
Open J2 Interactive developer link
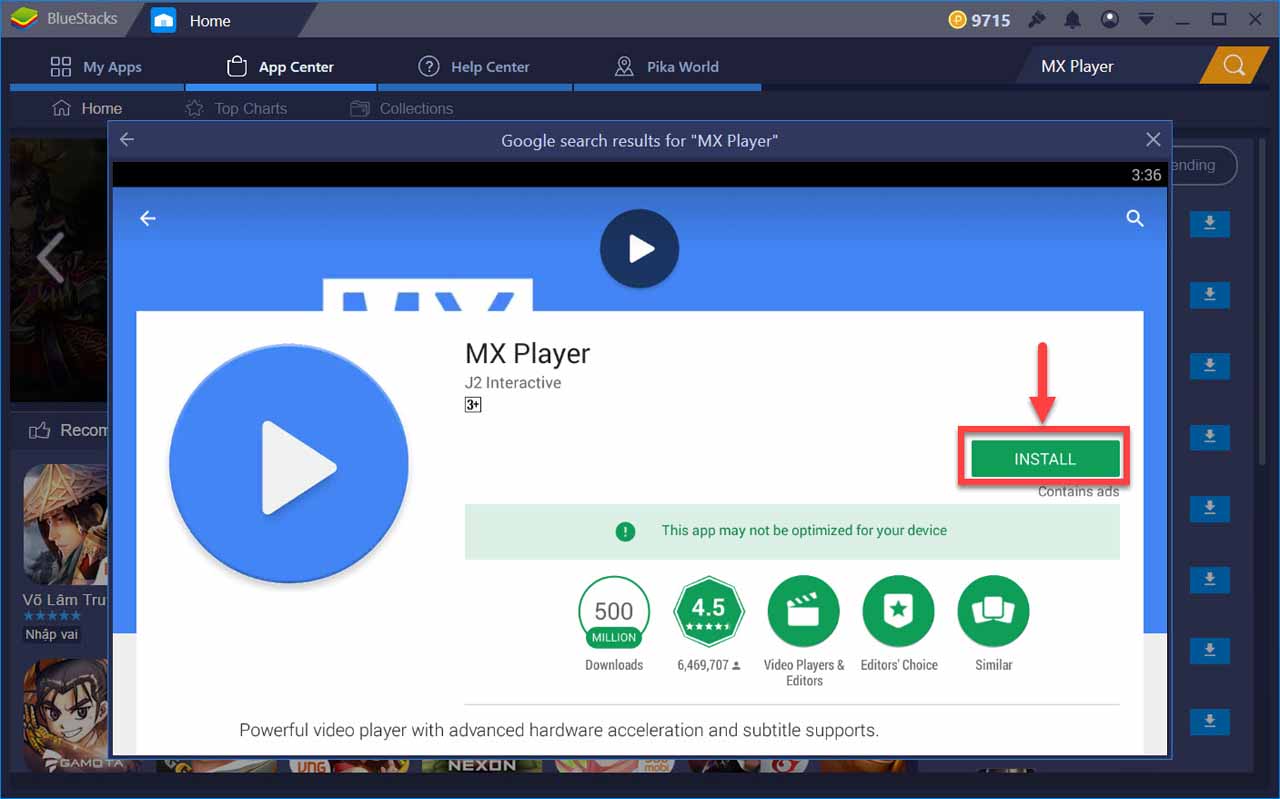tap(513, 383)
